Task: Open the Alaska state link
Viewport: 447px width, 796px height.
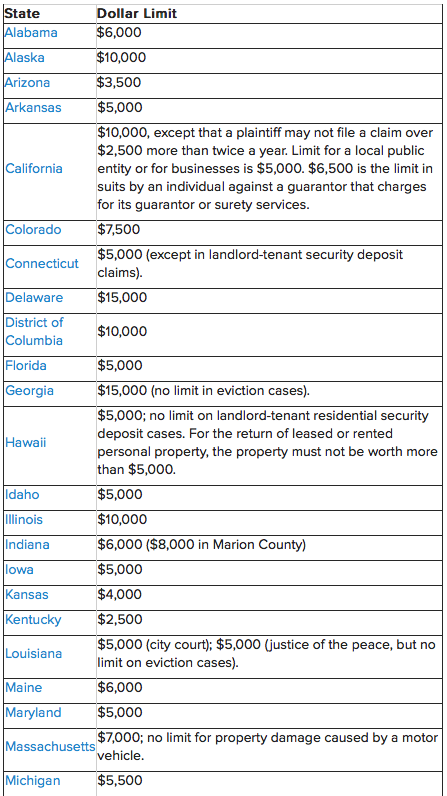Action: click(x=24, y=58)
